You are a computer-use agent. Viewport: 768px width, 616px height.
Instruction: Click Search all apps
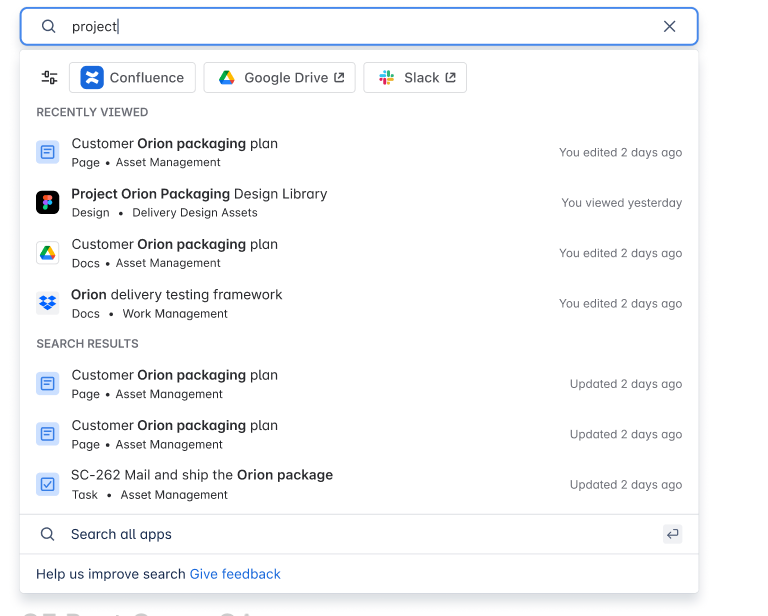(359, 534)
